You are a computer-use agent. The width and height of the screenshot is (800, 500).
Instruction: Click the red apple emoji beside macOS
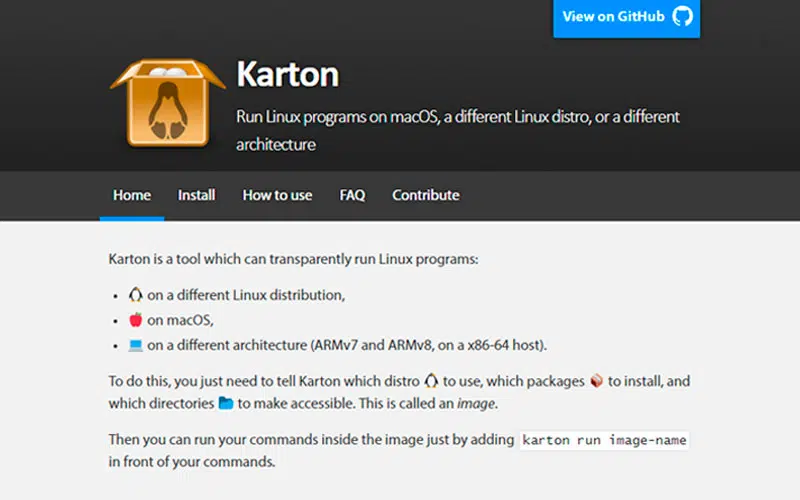pos(136,320)
